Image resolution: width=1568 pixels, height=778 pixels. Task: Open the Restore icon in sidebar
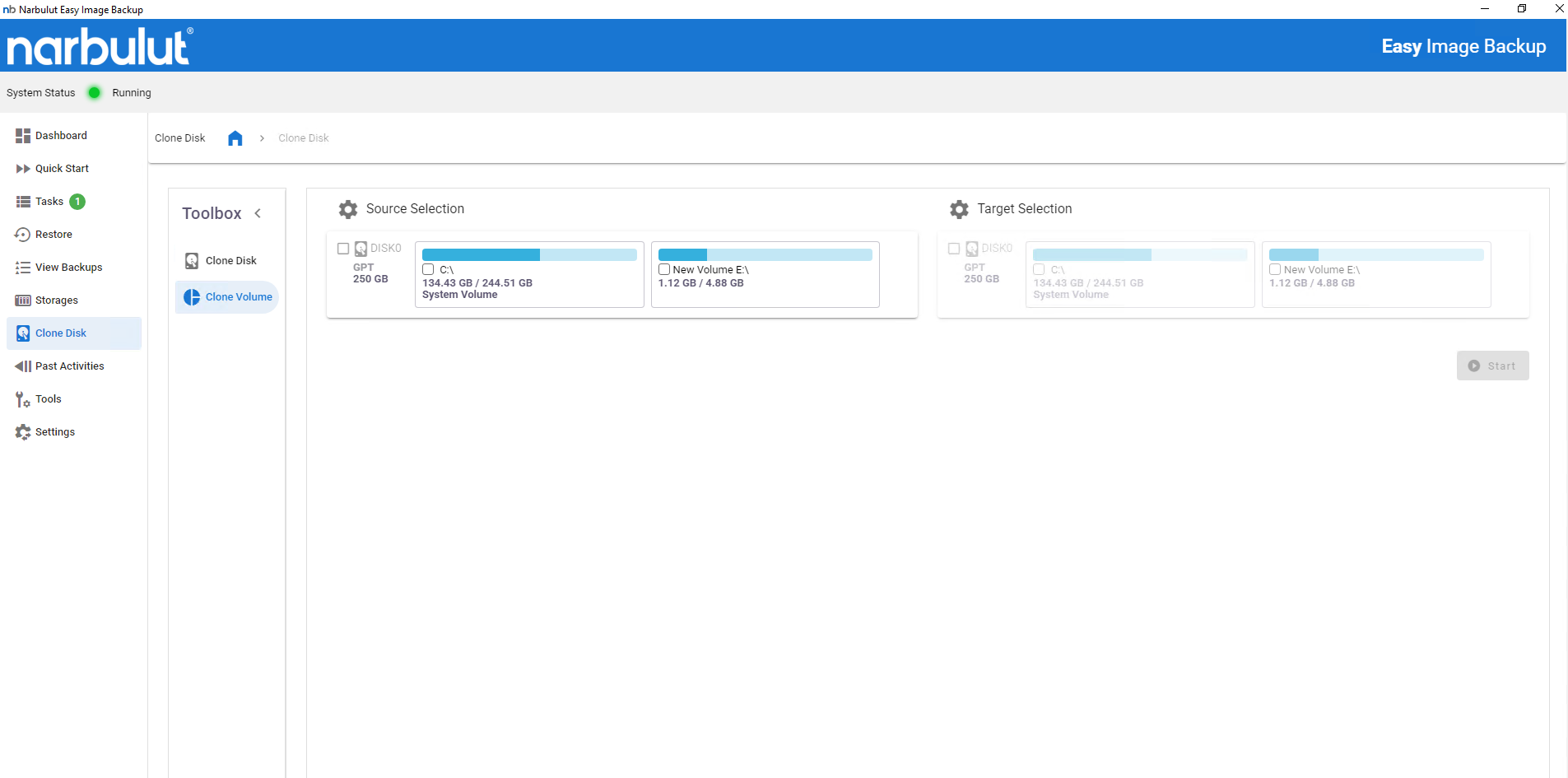point(23,235)
